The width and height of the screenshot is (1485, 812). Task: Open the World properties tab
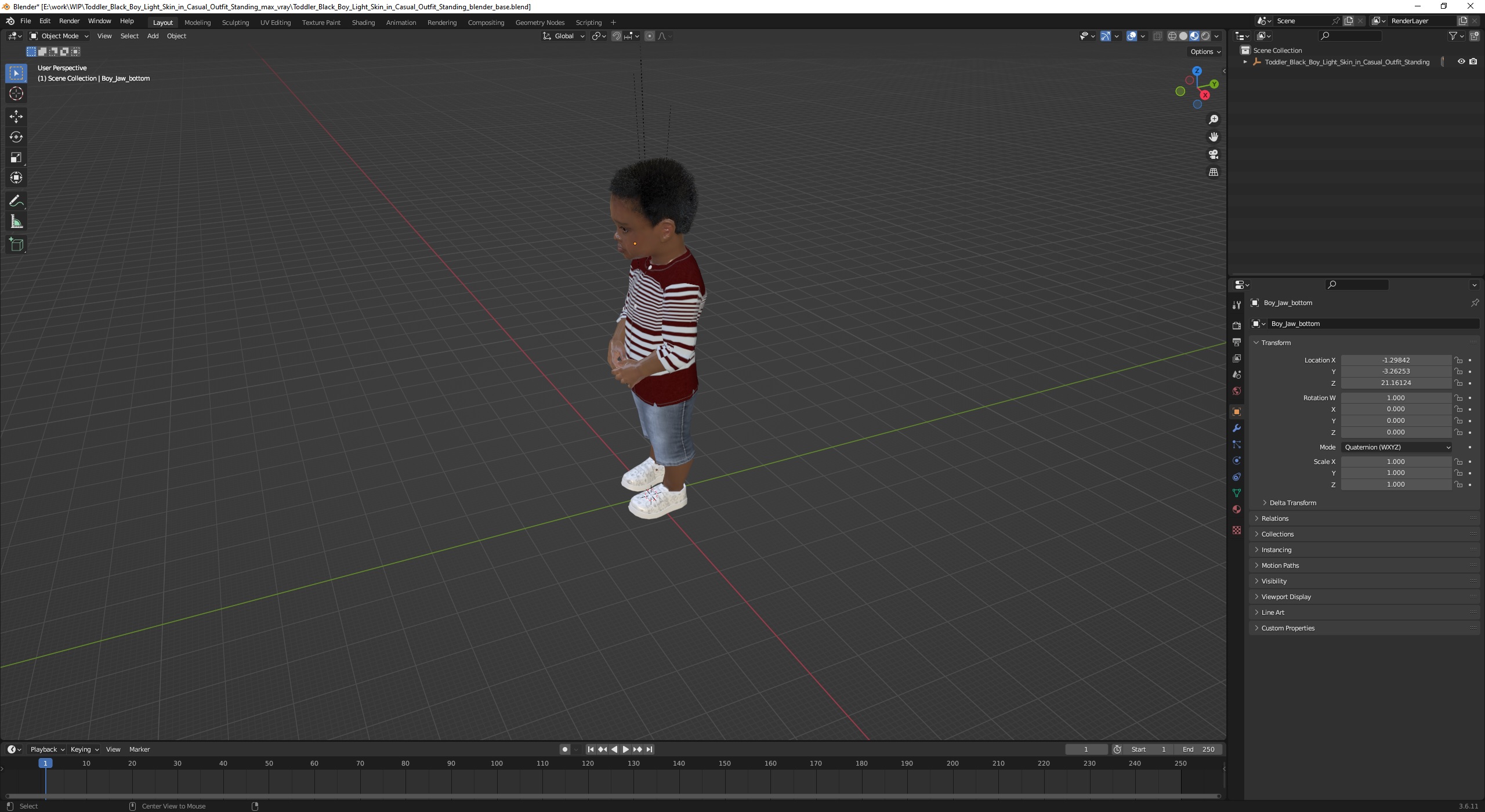point(1237,391)
